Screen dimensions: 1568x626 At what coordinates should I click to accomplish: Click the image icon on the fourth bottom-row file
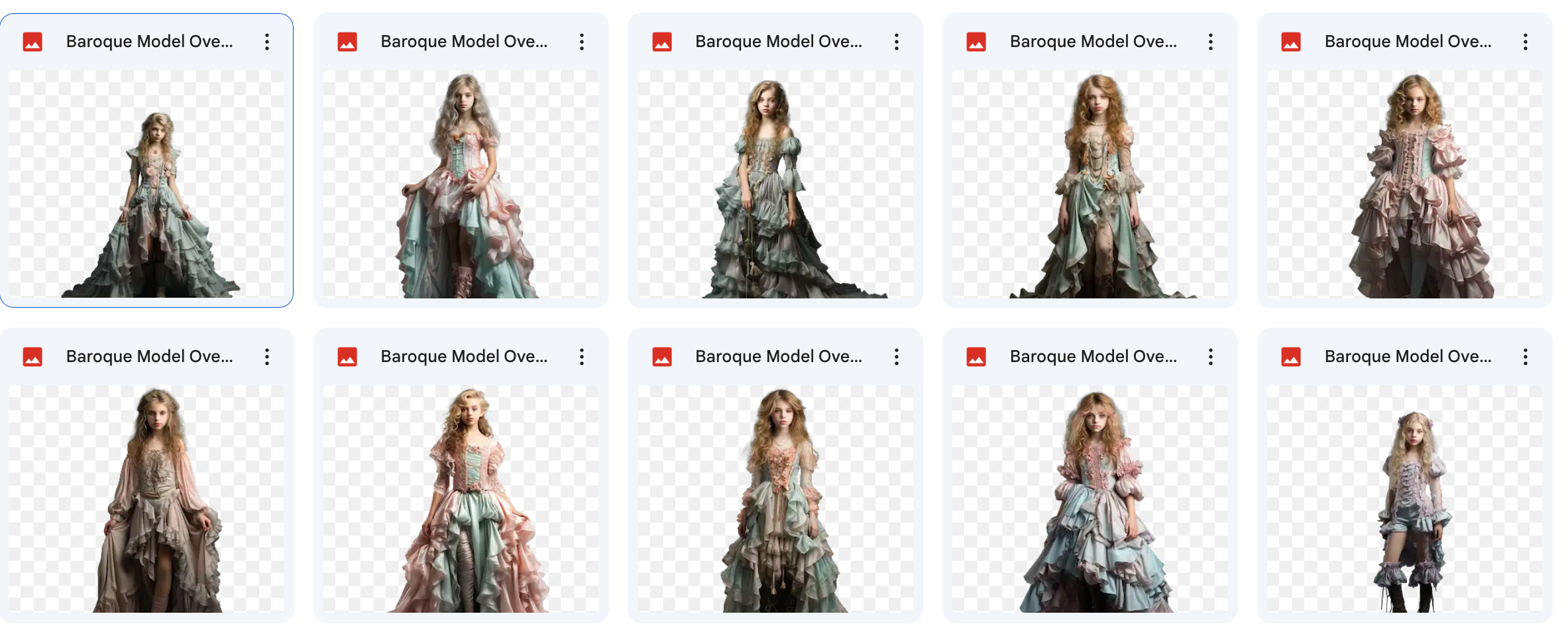pos(977,356)
